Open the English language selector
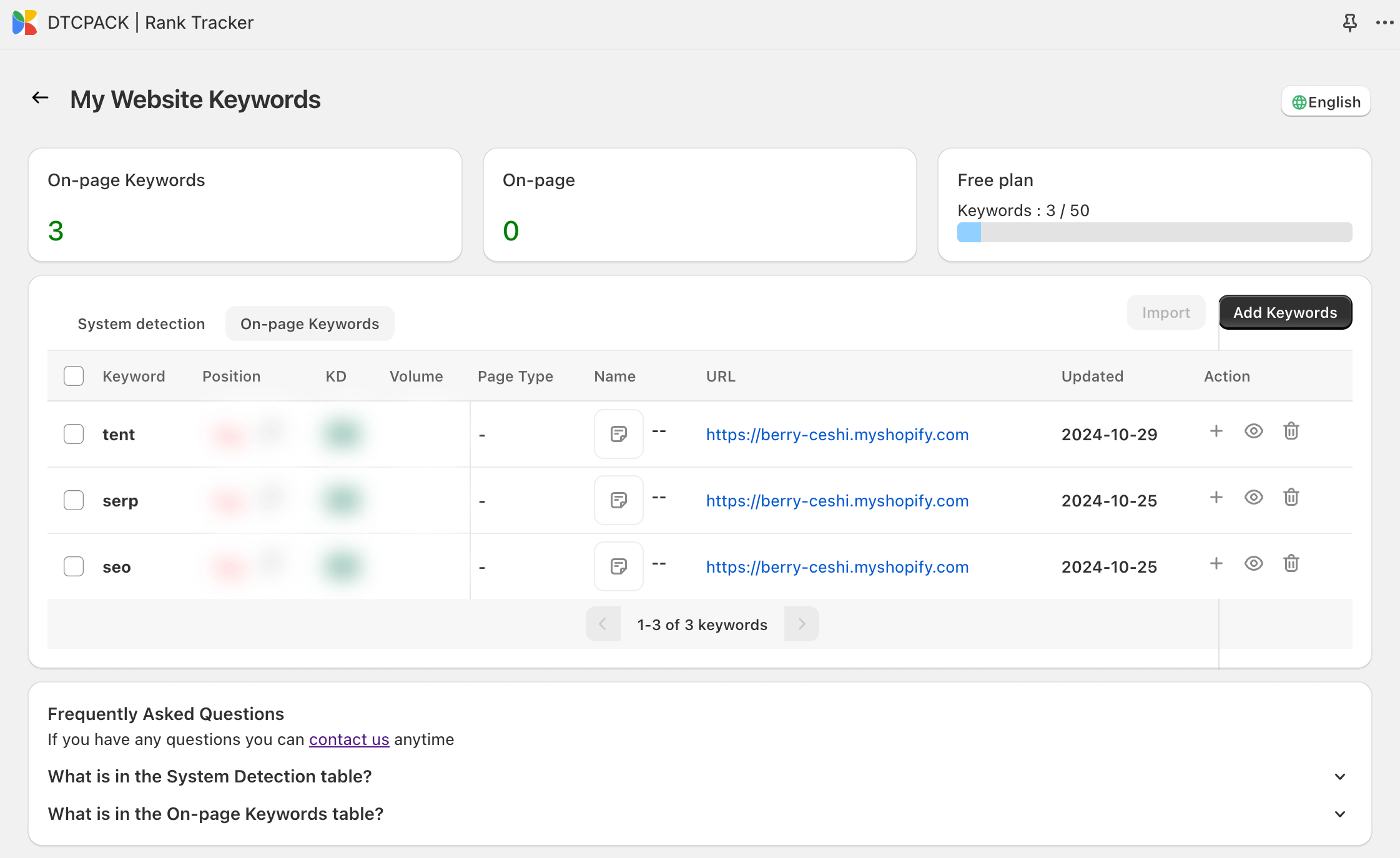Image resolution: width=1400 pixels, height=858 pixels. pos(1326,102)
